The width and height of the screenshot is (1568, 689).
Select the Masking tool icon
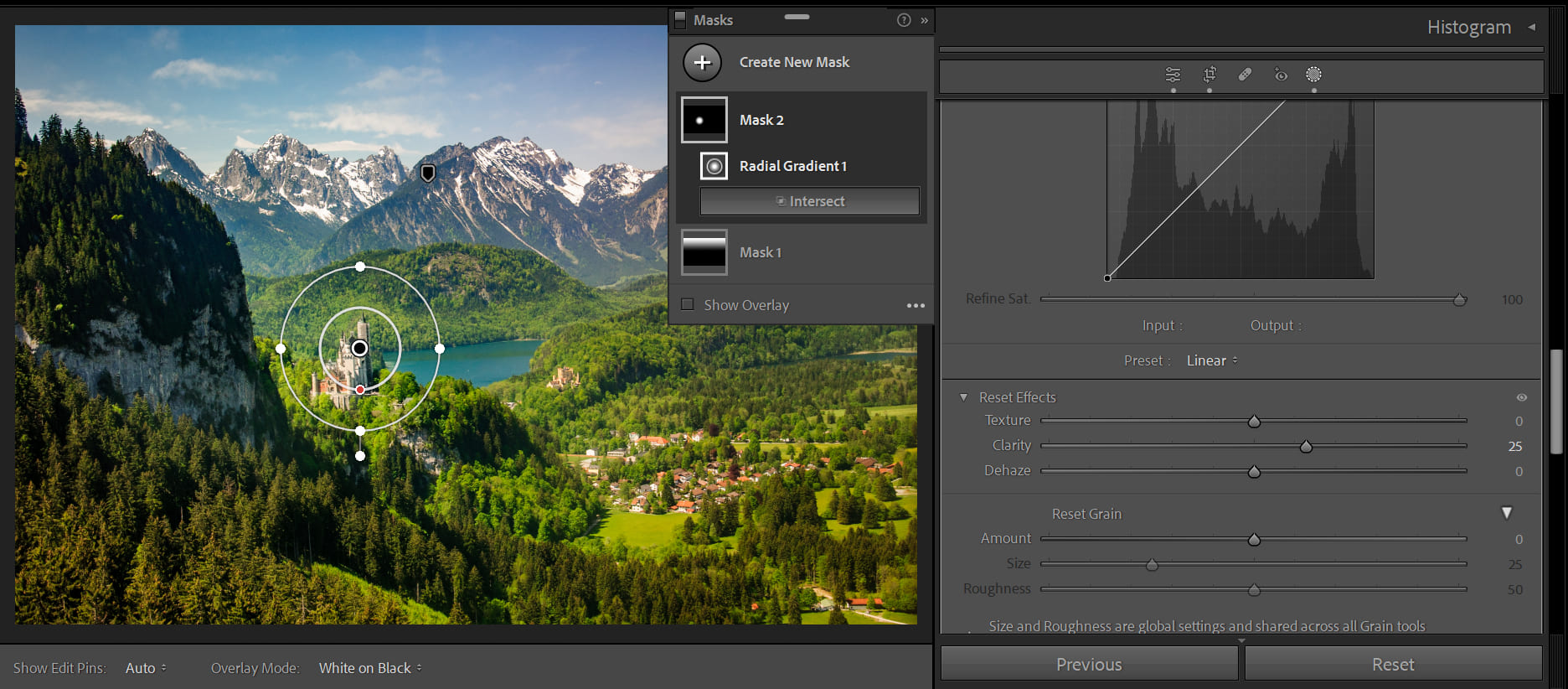[1313, 75]
